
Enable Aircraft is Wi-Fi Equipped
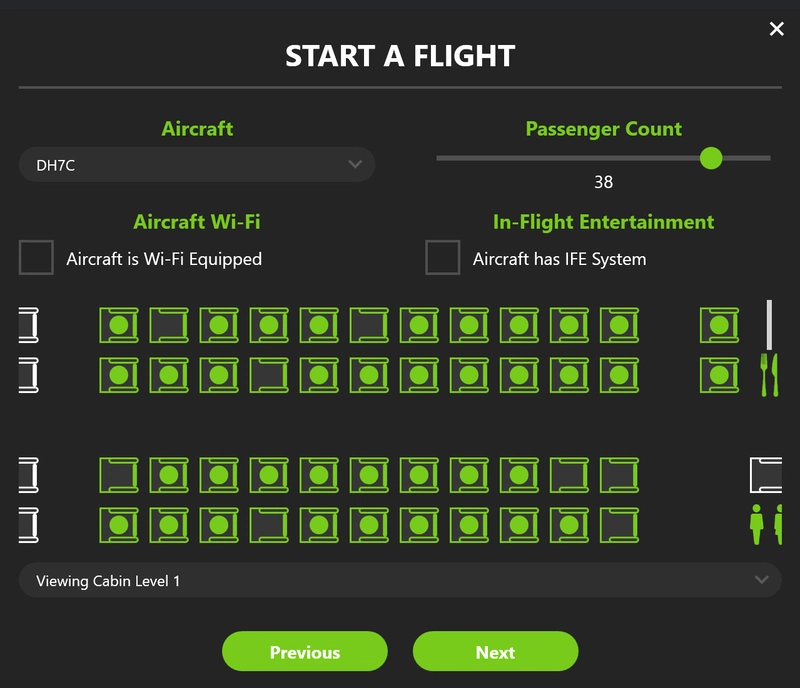37,257
